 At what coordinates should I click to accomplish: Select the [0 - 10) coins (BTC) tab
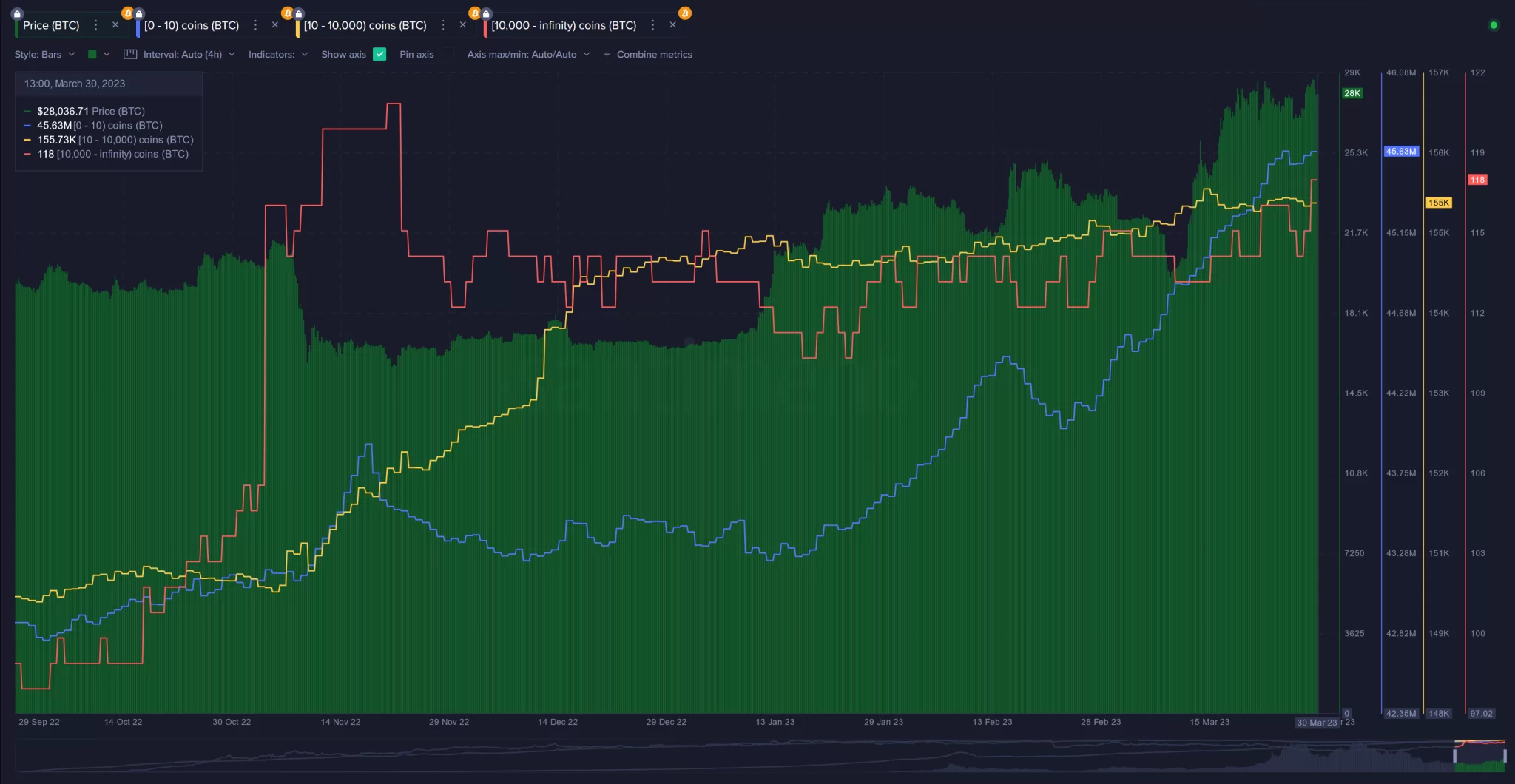point(192,25)
